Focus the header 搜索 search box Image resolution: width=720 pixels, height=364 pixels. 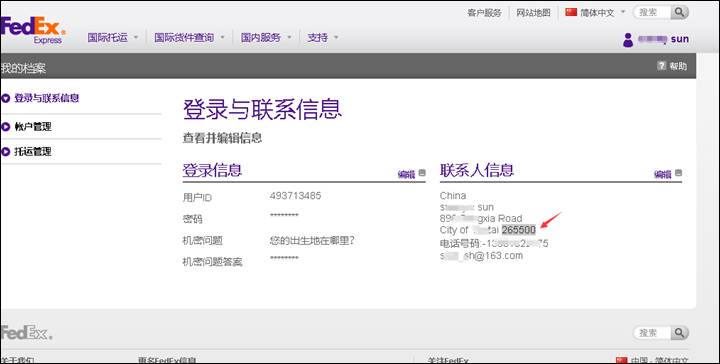pyautogui.click(x=652, y=12)
